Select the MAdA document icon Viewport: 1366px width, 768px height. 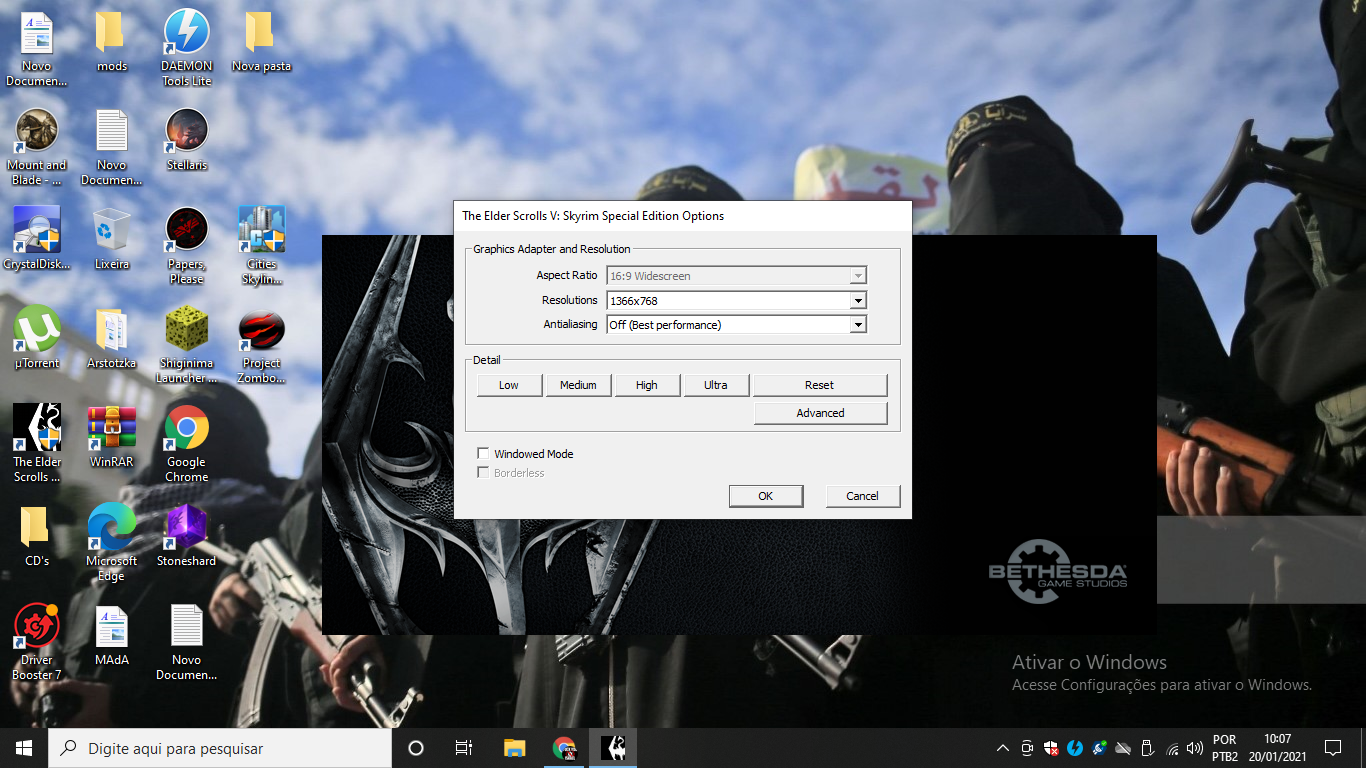click(111, 636)
